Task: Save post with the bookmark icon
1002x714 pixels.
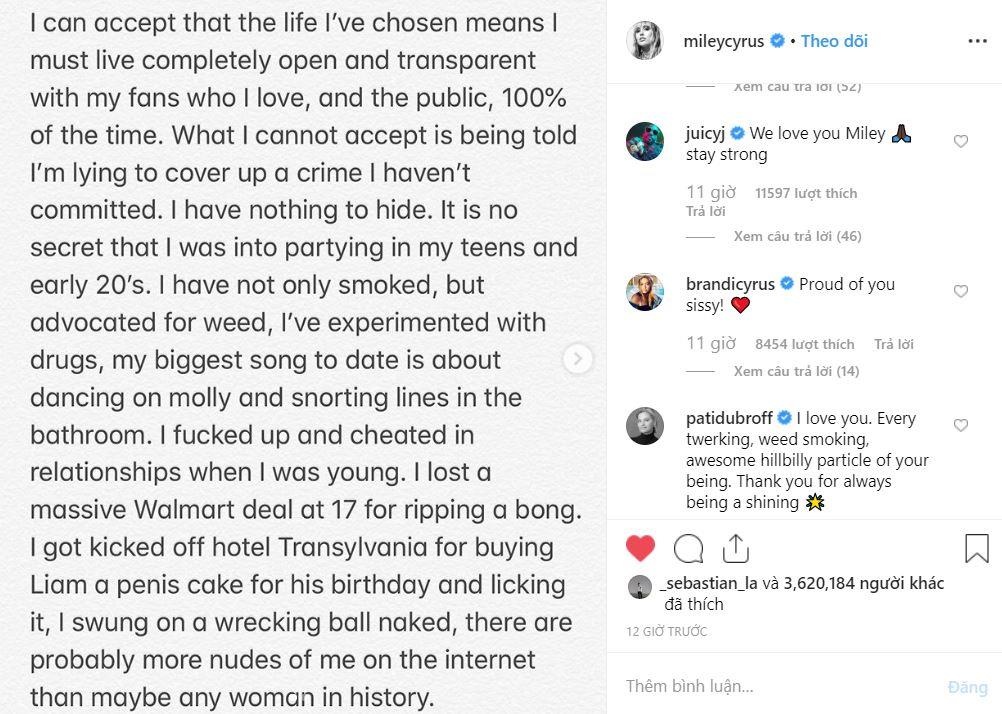Action: [x=976, y=548]
